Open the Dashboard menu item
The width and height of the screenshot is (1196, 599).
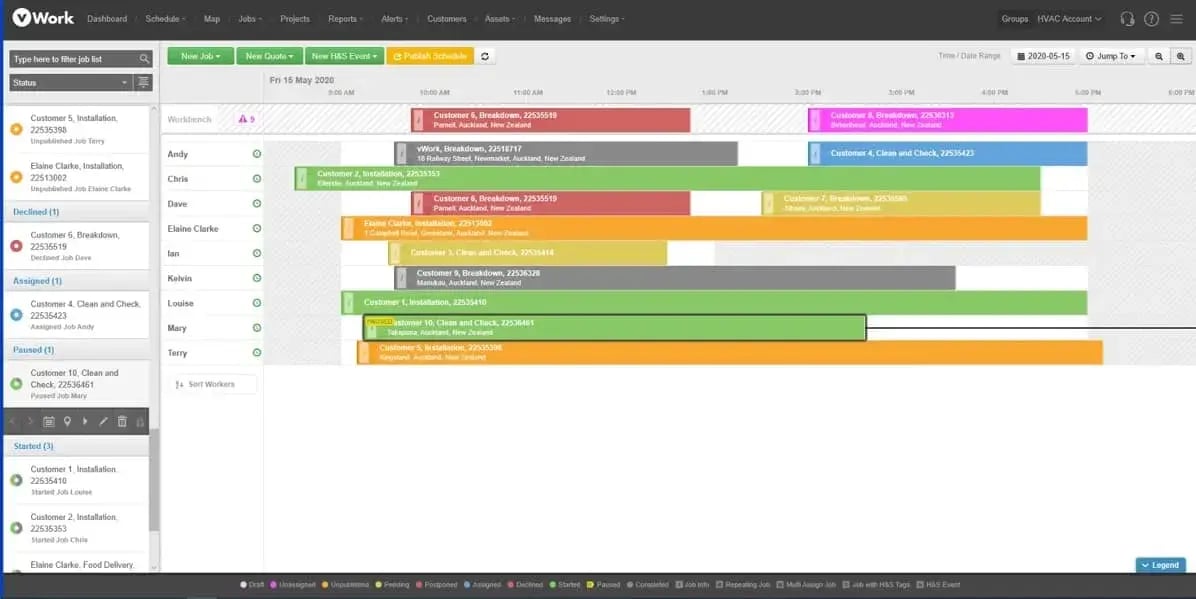[107, 19]
